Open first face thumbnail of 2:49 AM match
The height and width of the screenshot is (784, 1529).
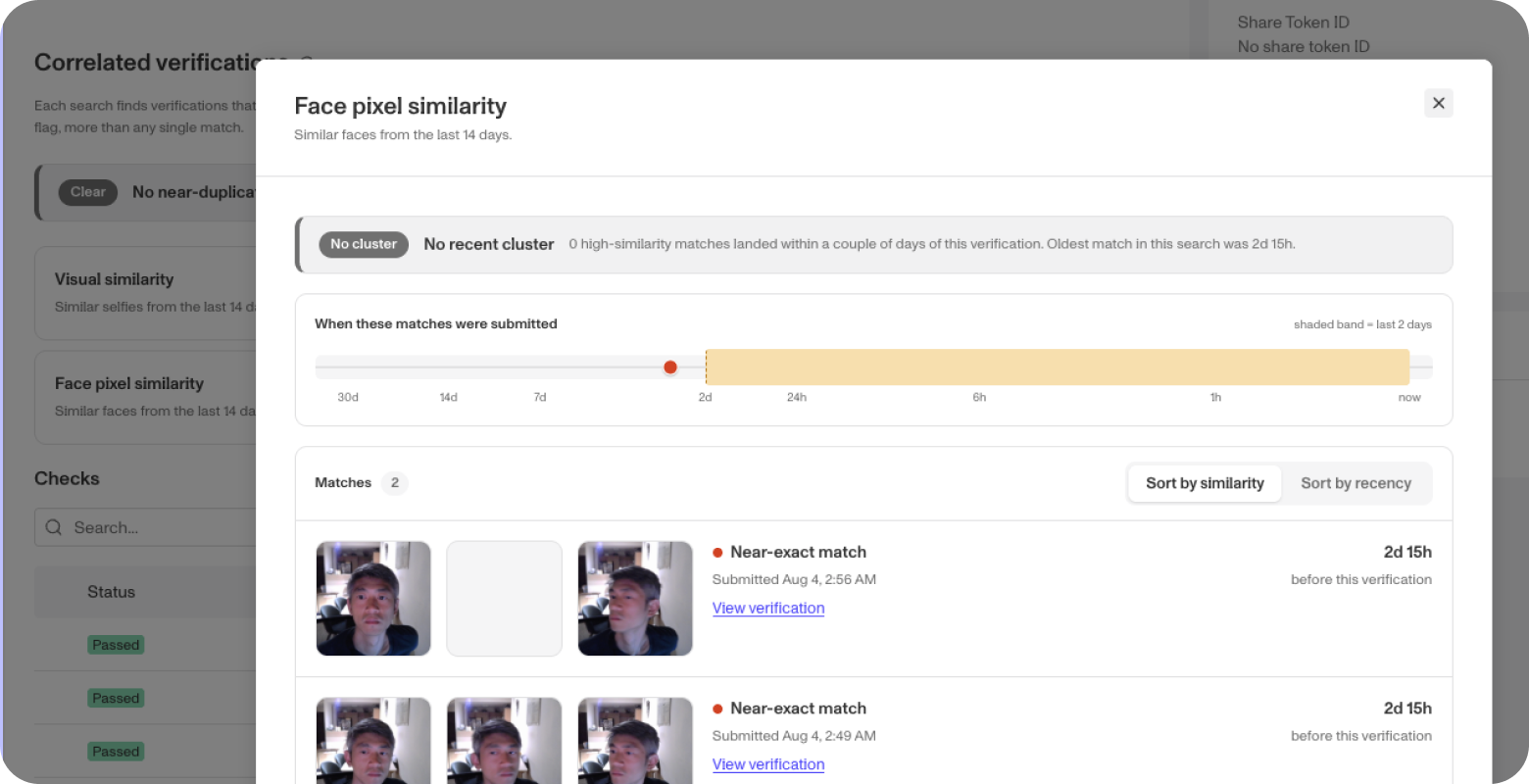(x=373, y=740)
